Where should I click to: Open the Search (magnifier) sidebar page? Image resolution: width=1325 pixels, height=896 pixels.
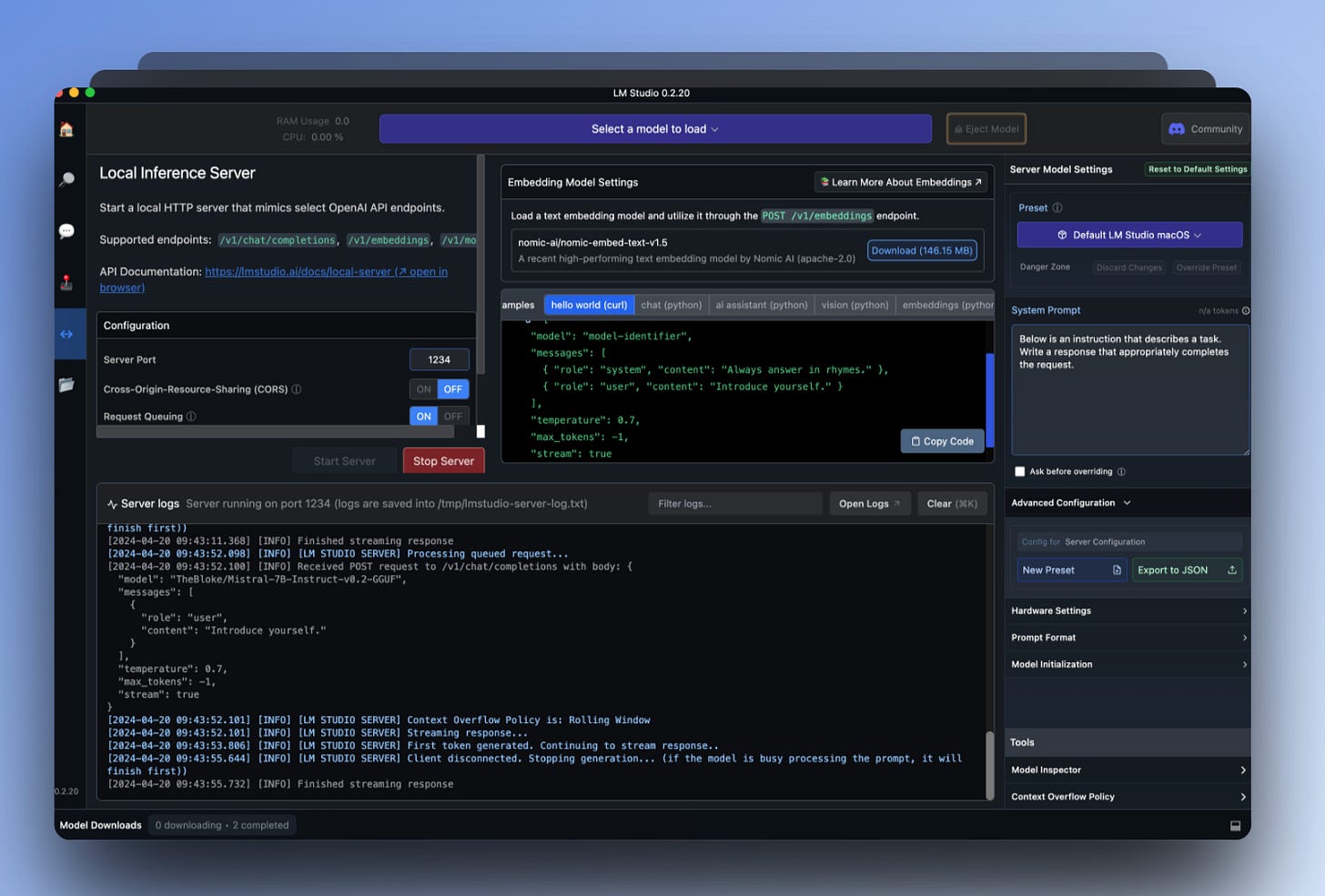66,179
